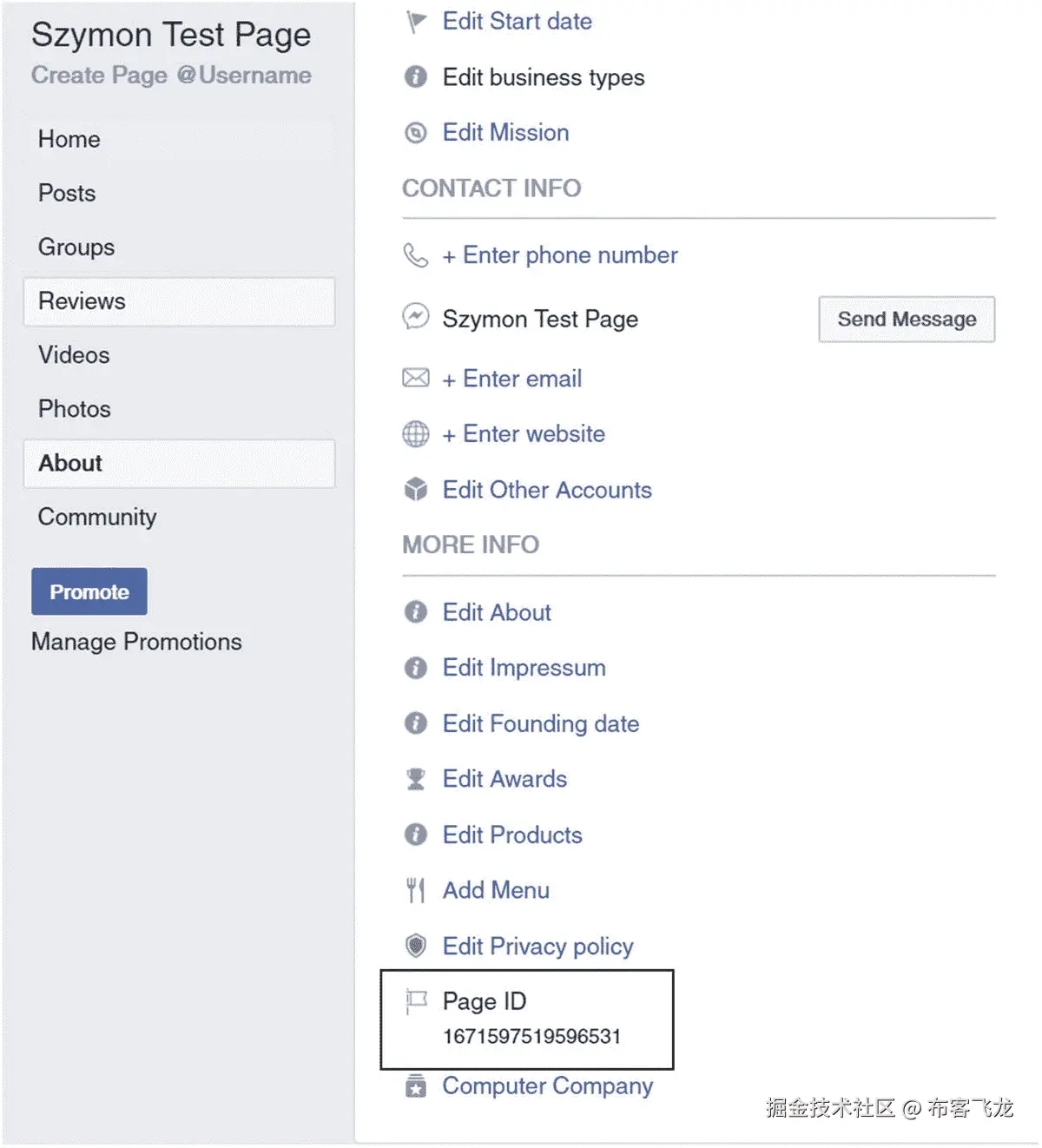Click the compass icon beside Edit Mission

pos(416,133)
